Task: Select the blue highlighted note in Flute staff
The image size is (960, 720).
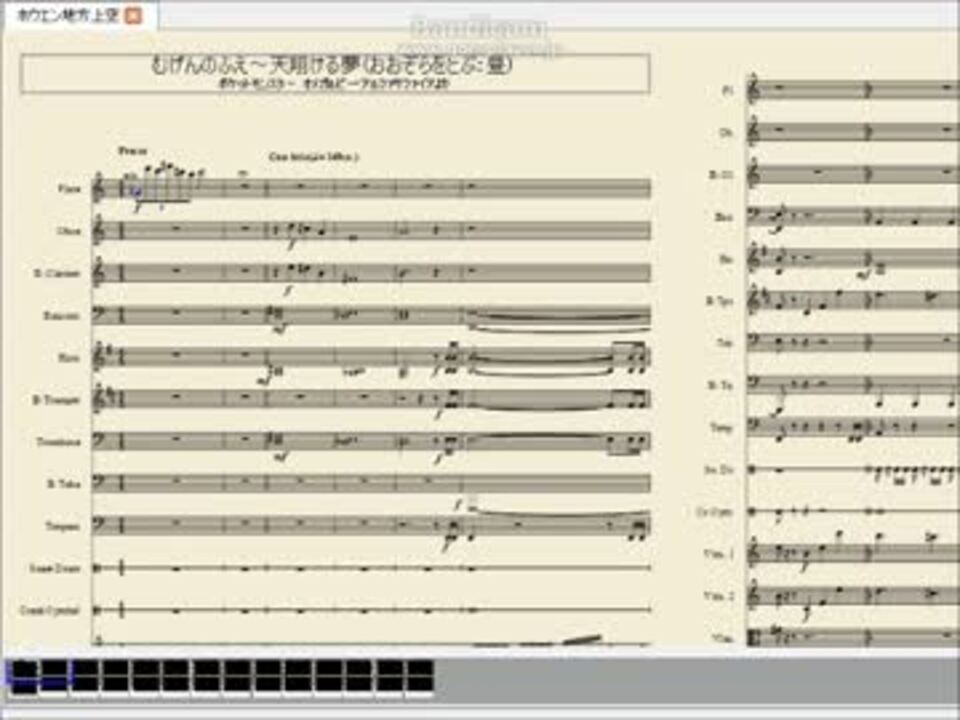Action: 137,193
